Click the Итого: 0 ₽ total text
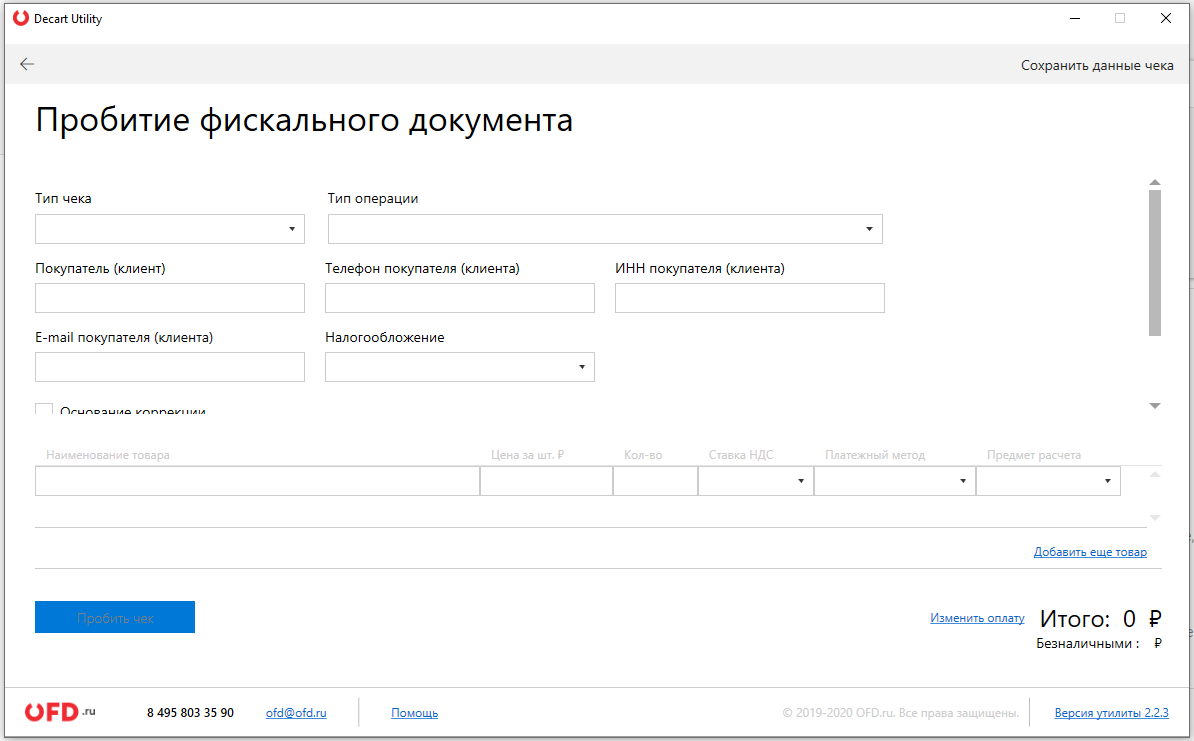1194x741 pixels. pos(1101,618)
